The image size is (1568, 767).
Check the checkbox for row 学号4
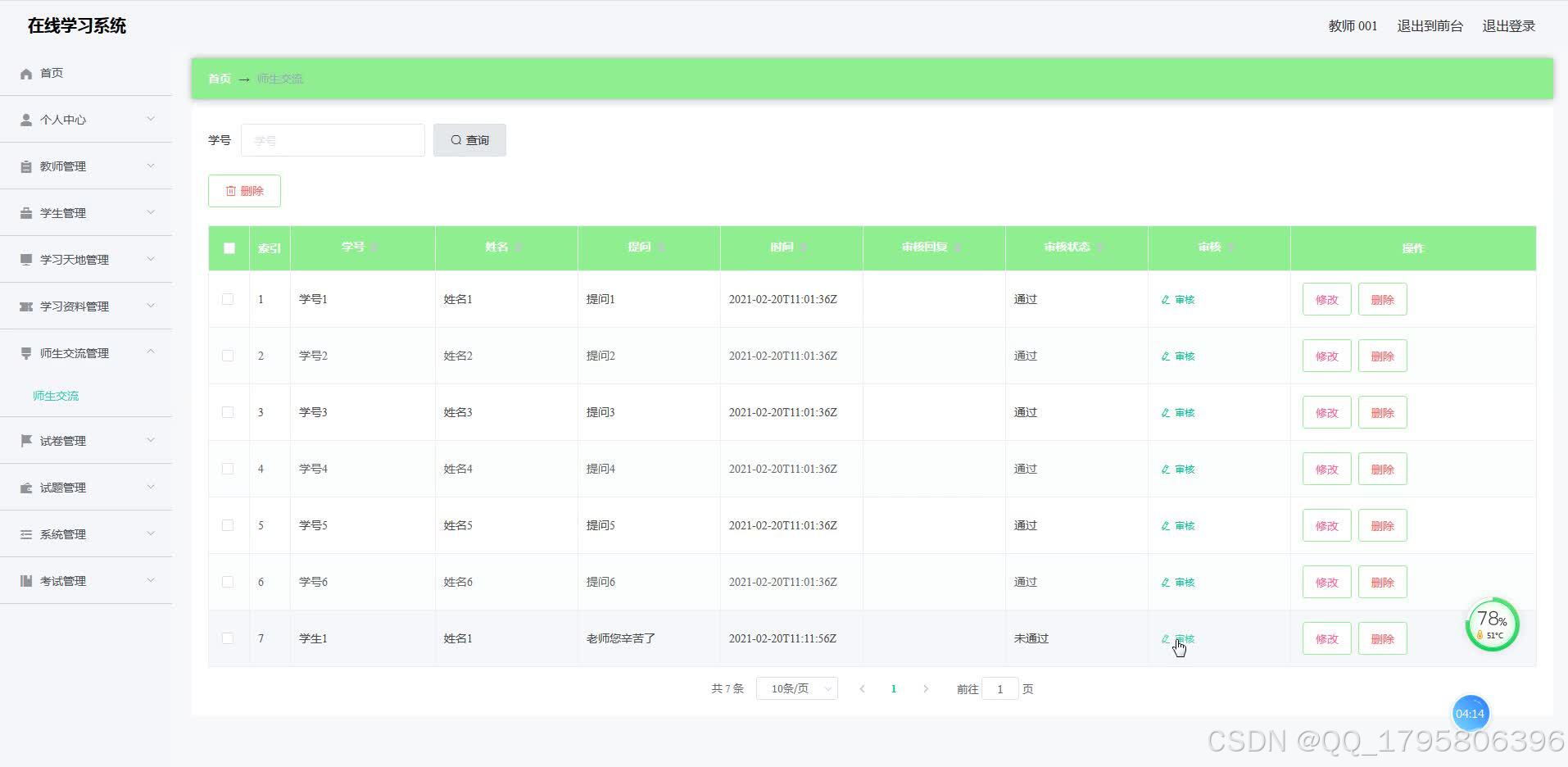[x=228, y=469]
